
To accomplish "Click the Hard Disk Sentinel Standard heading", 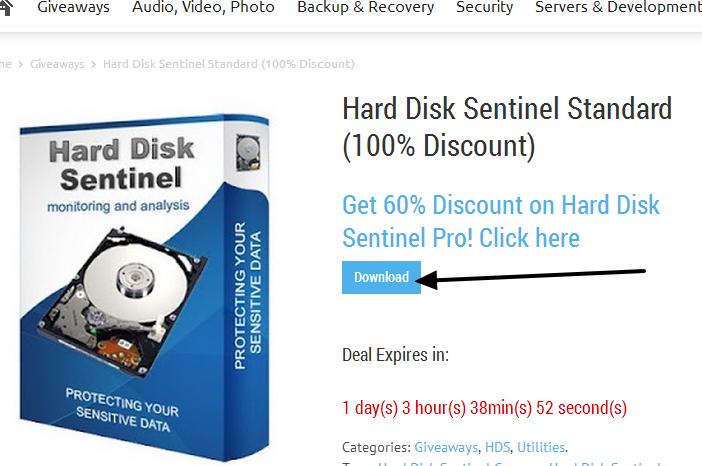I will [507, 128].
